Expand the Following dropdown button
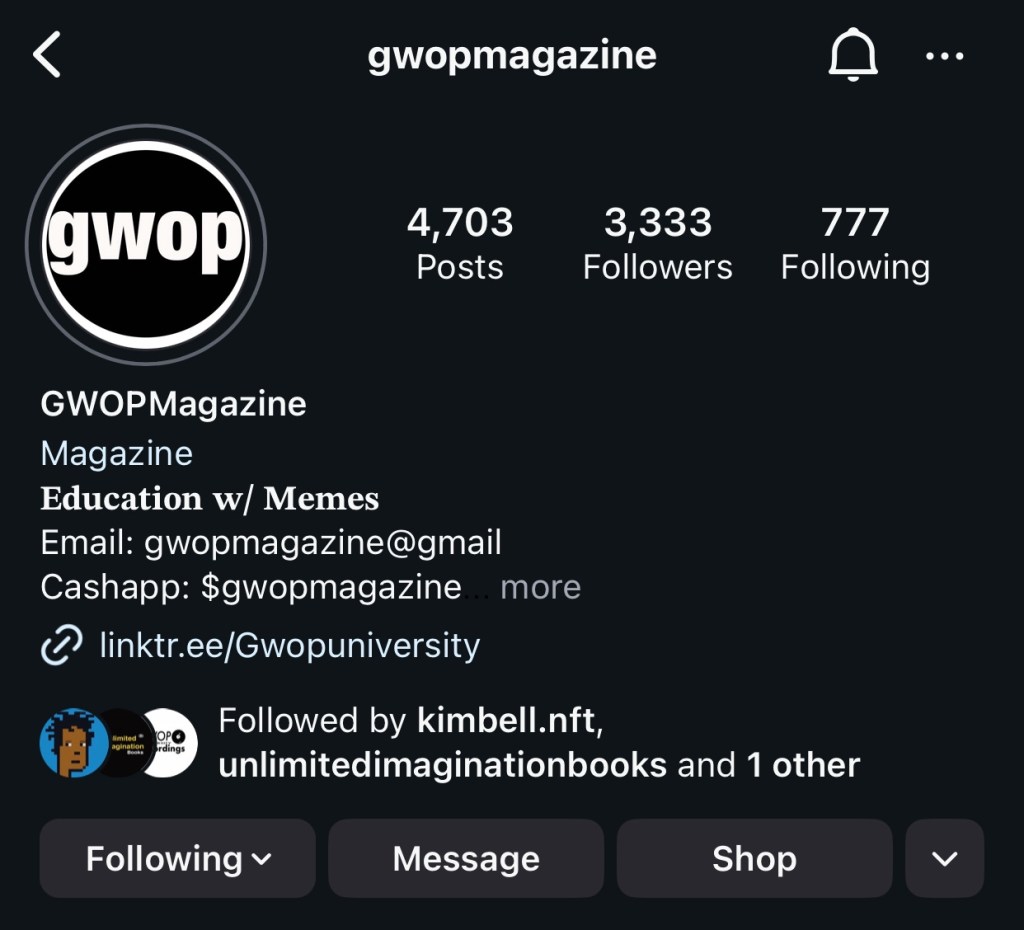Viewport: 1024px width, 930px height. (178, 858)
